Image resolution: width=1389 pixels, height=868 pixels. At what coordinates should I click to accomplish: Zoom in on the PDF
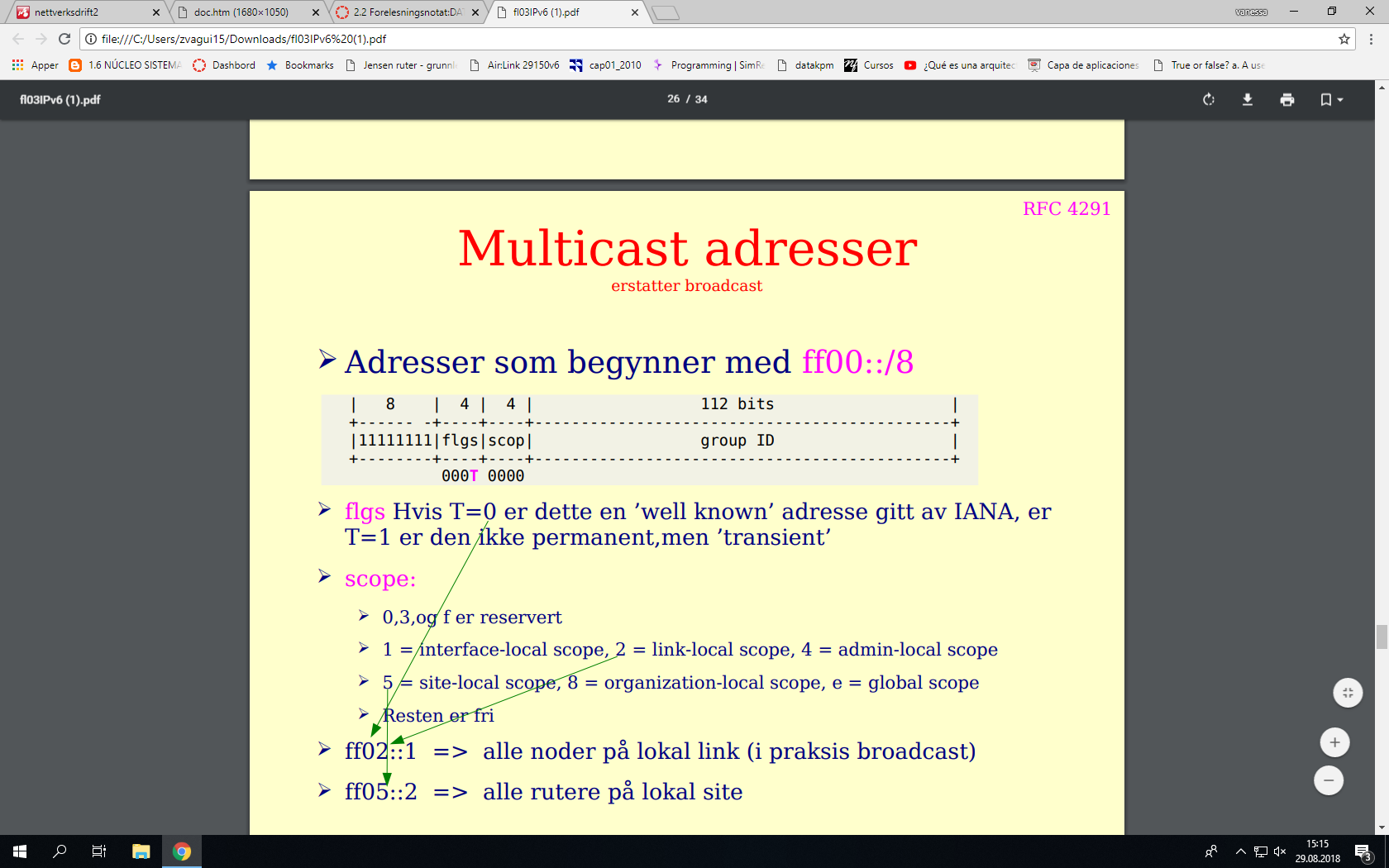[x=1334, y=742]
